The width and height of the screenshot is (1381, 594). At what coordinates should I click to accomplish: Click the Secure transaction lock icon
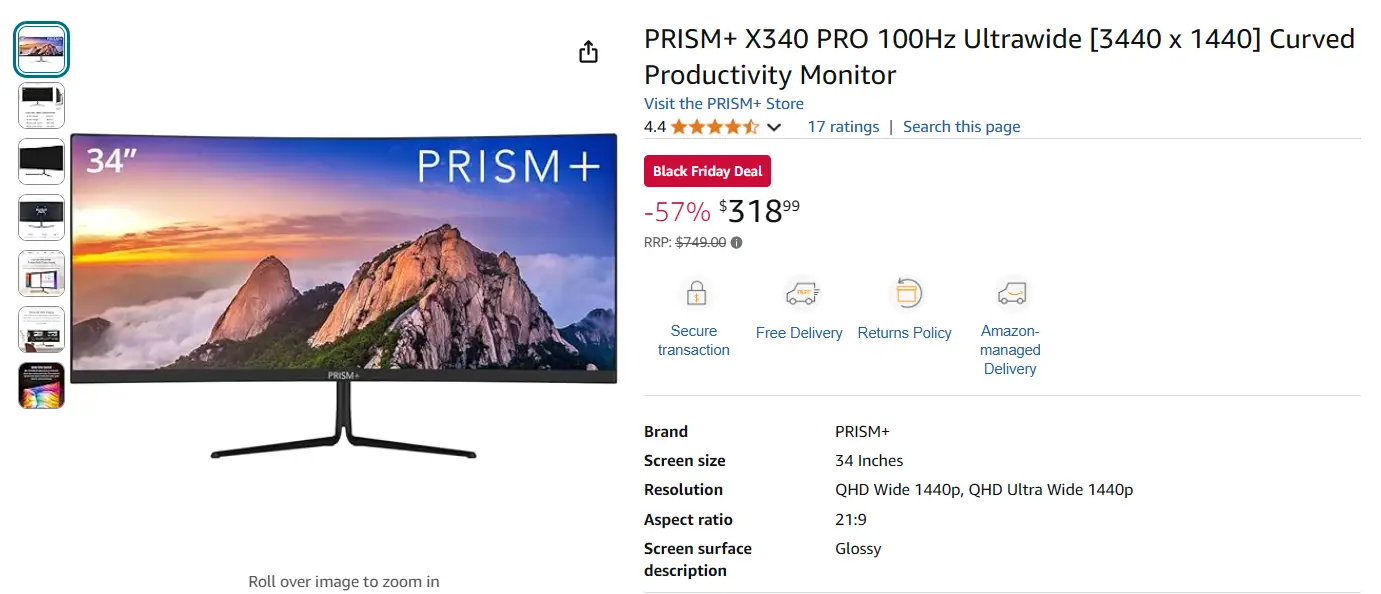point(695,293)
